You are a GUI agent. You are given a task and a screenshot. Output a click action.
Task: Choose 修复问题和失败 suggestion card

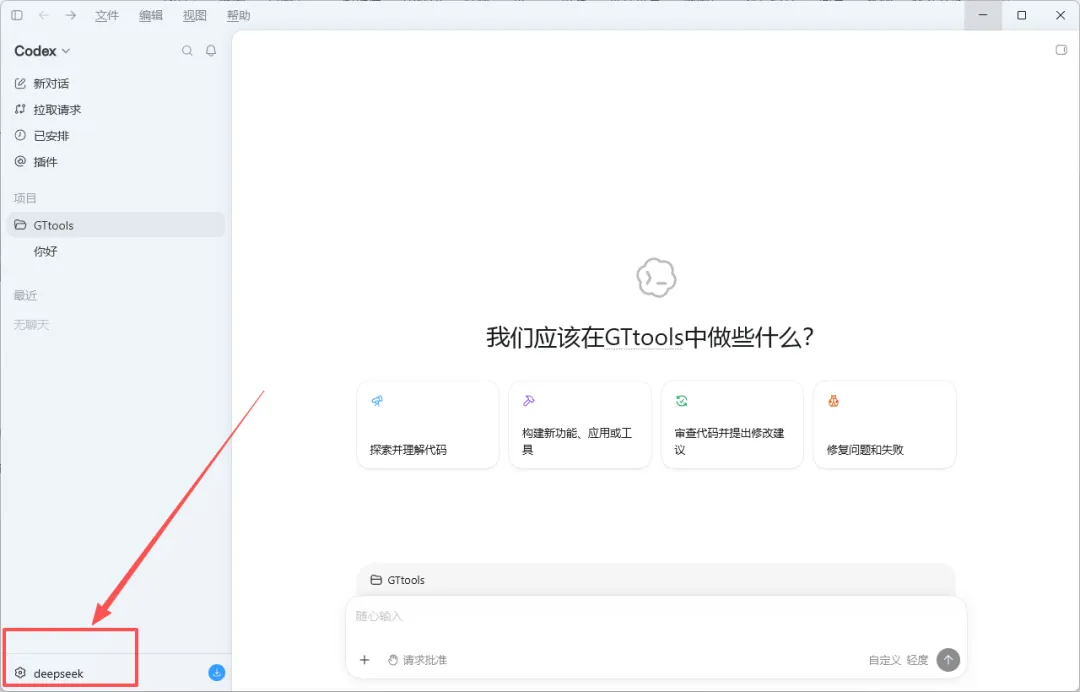pyautogui.click(x=884, y=425)
